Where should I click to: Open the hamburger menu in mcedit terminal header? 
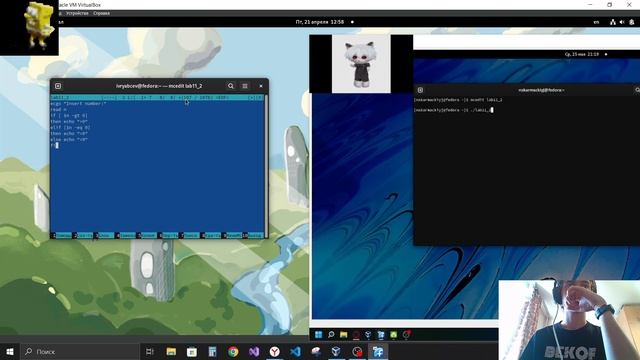pos(245,86)
